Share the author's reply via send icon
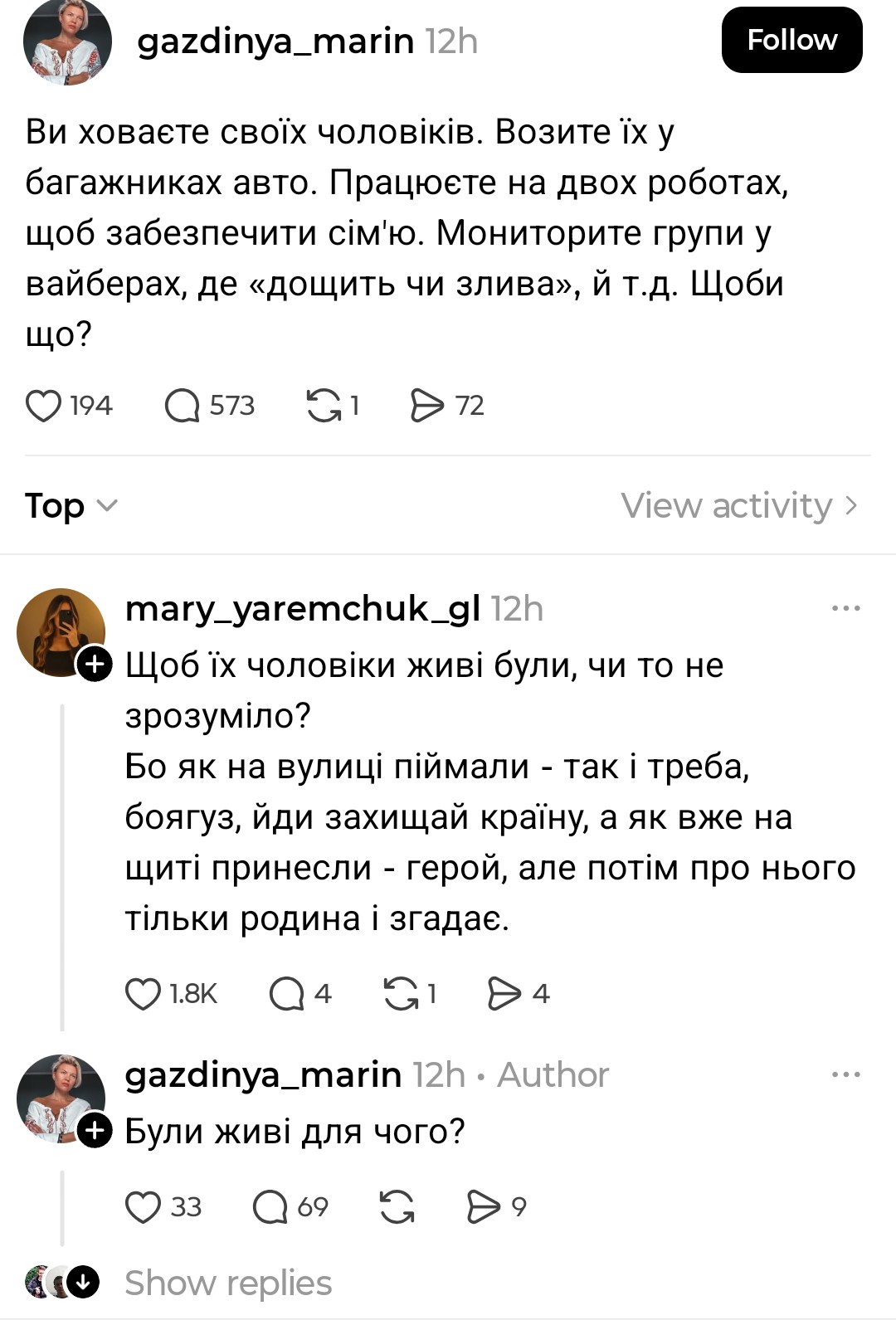 pyautogui.click(x=484, y=1207)
